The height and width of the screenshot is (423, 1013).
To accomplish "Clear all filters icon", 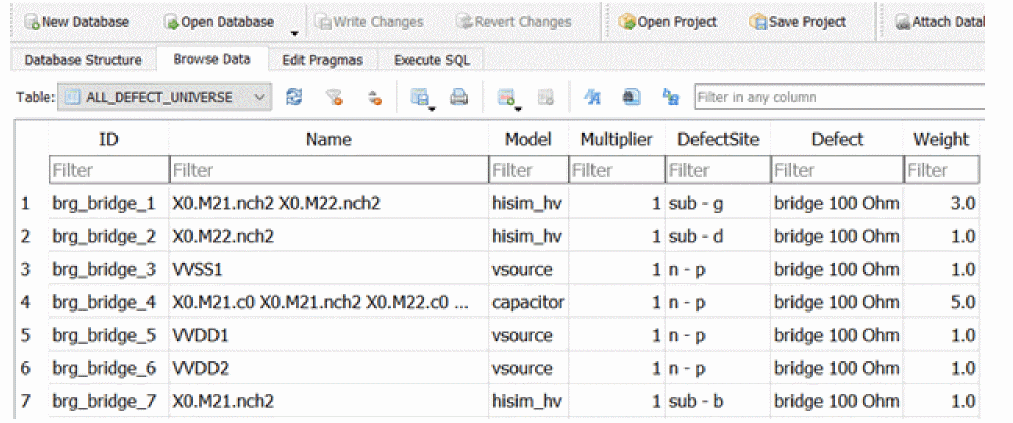I will pyautogui.click(x=335, y=97).
